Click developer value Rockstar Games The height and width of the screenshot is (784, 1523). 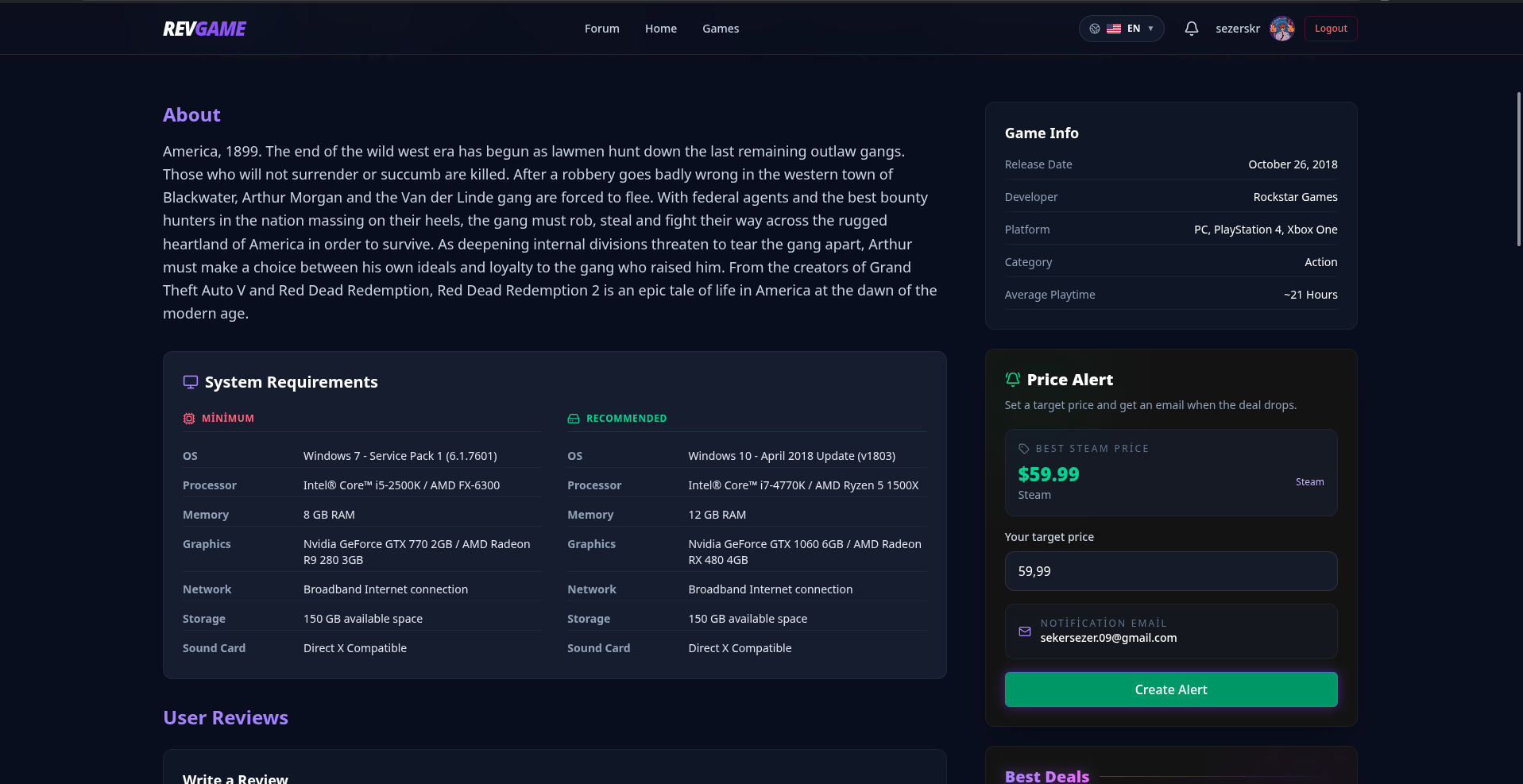coord(1295,197)
